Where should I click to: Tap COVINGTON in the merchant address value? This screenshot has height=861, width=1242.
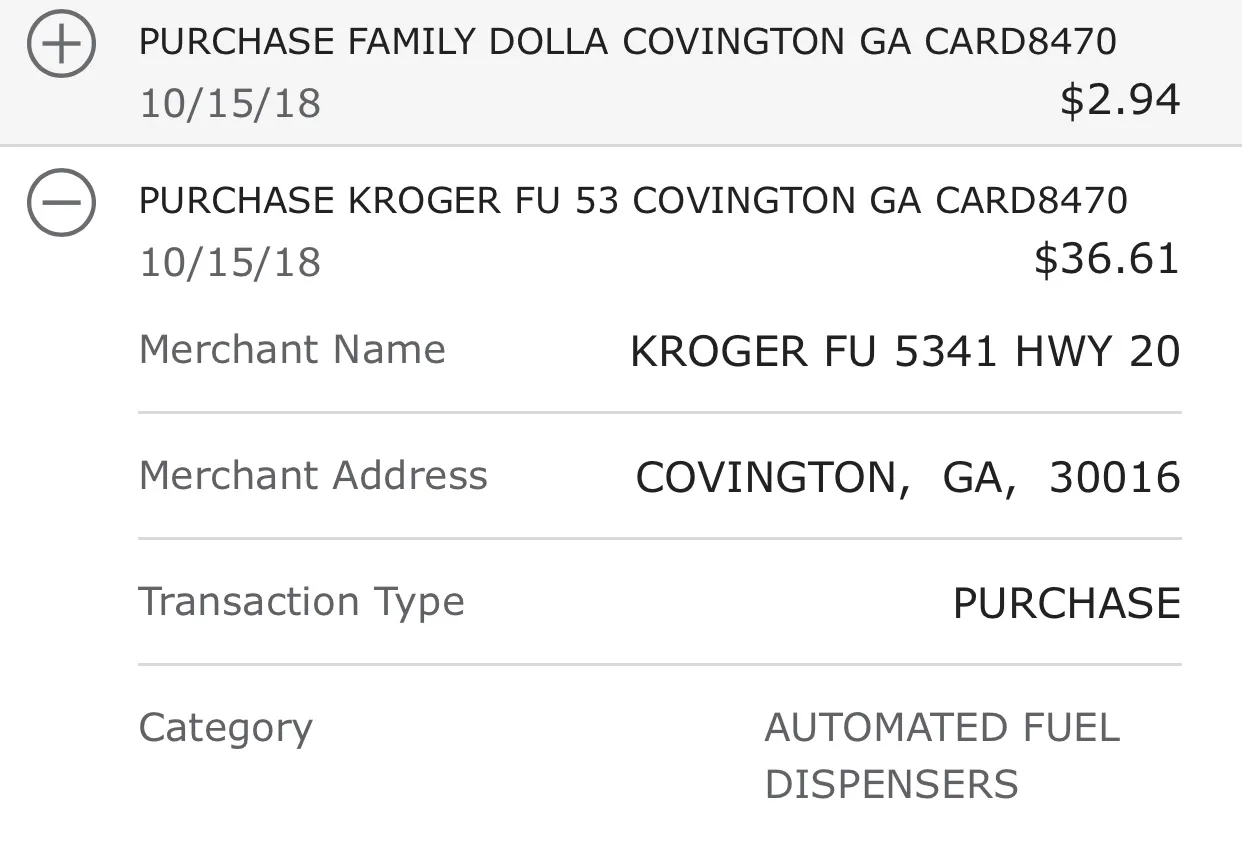click(x=772, y=478)
